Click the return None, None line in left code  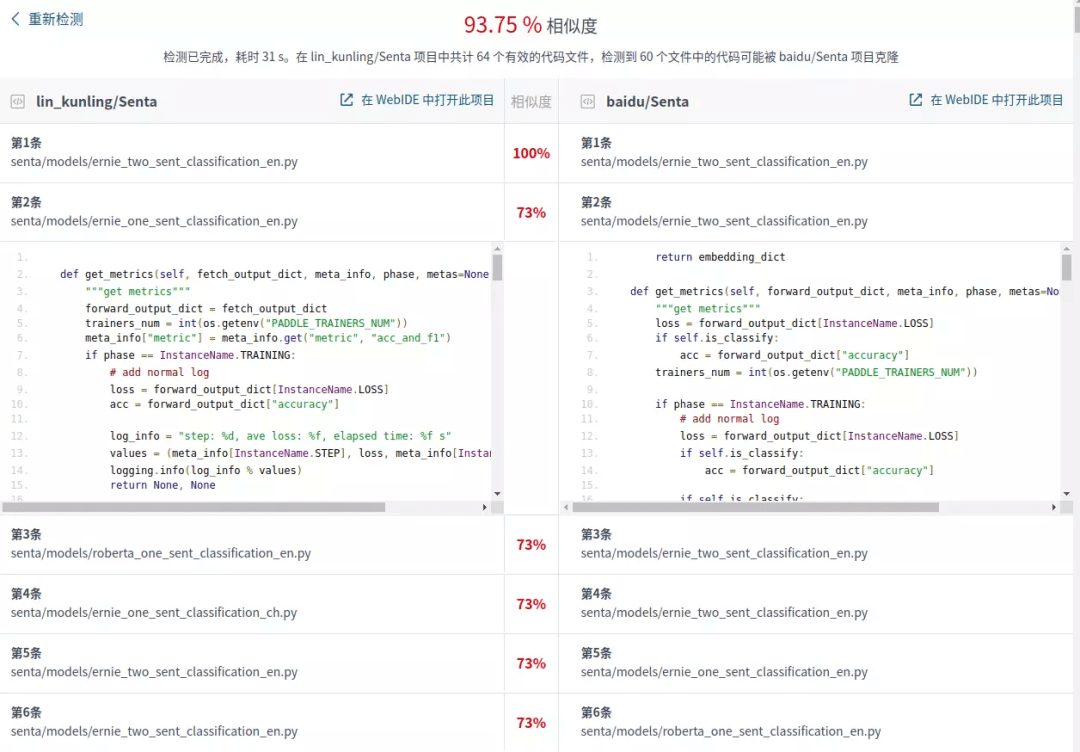click(x=163, y=485)
